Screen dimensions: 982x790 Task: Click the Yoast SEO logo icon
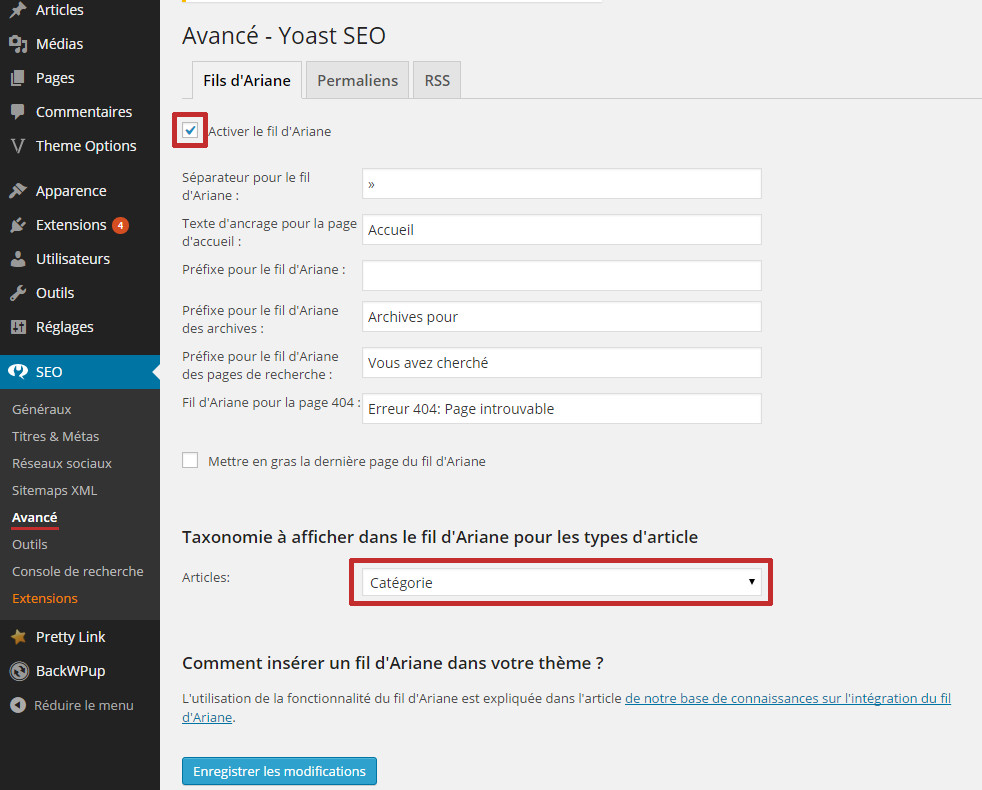click(18, 372)
